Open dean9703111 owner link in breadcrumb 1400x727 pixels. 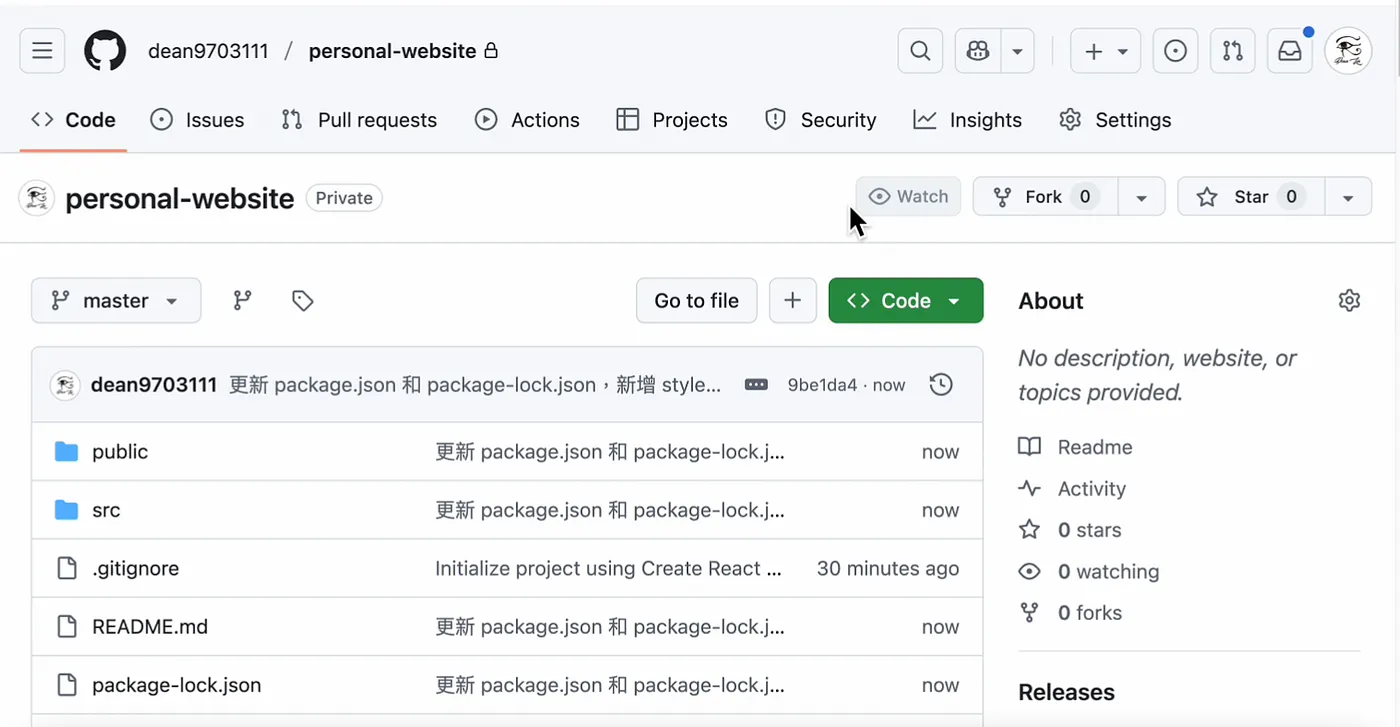(x=208, y=51)
